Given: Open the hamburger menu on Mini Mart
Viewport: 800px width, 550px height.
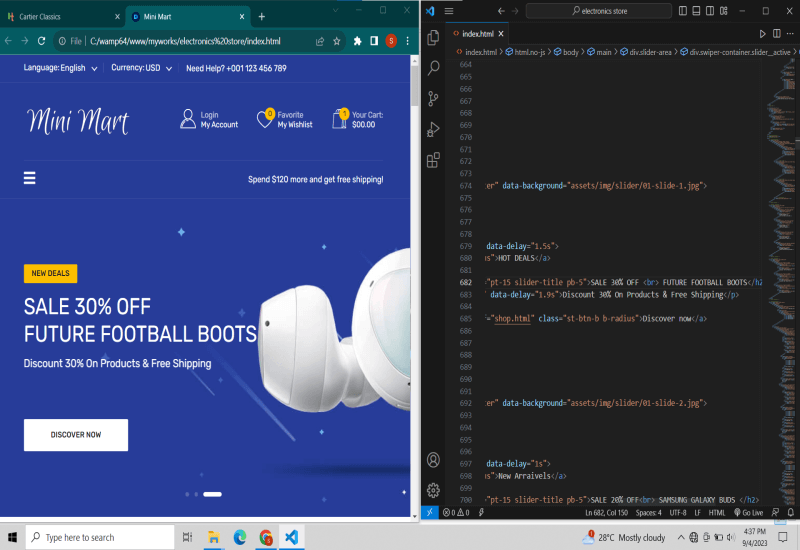Looking at the screenshot, I should (x=30, y=178).
